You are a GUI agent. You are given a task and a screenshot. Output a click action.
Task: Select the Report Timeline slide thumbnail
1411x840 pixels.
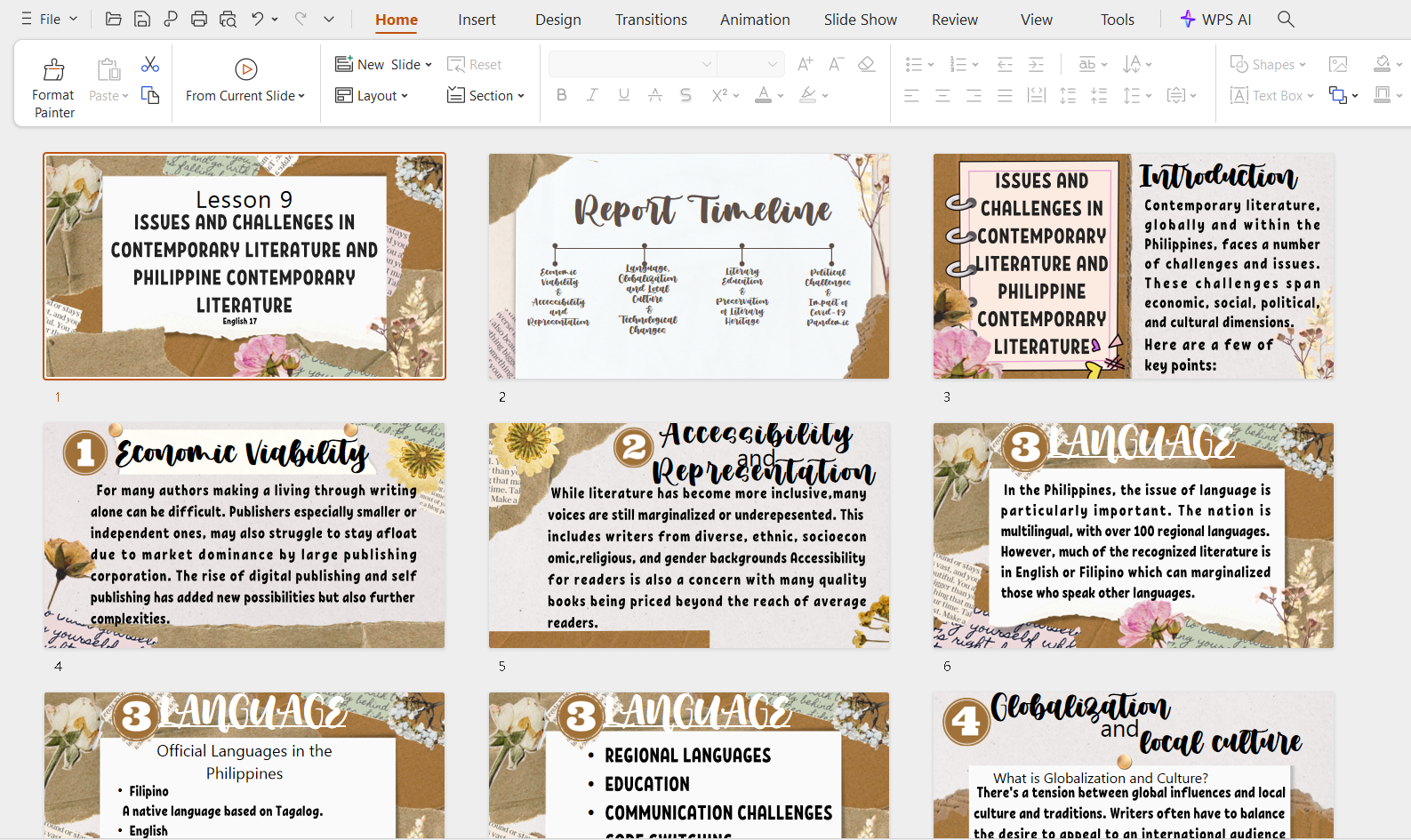(688, 267)
